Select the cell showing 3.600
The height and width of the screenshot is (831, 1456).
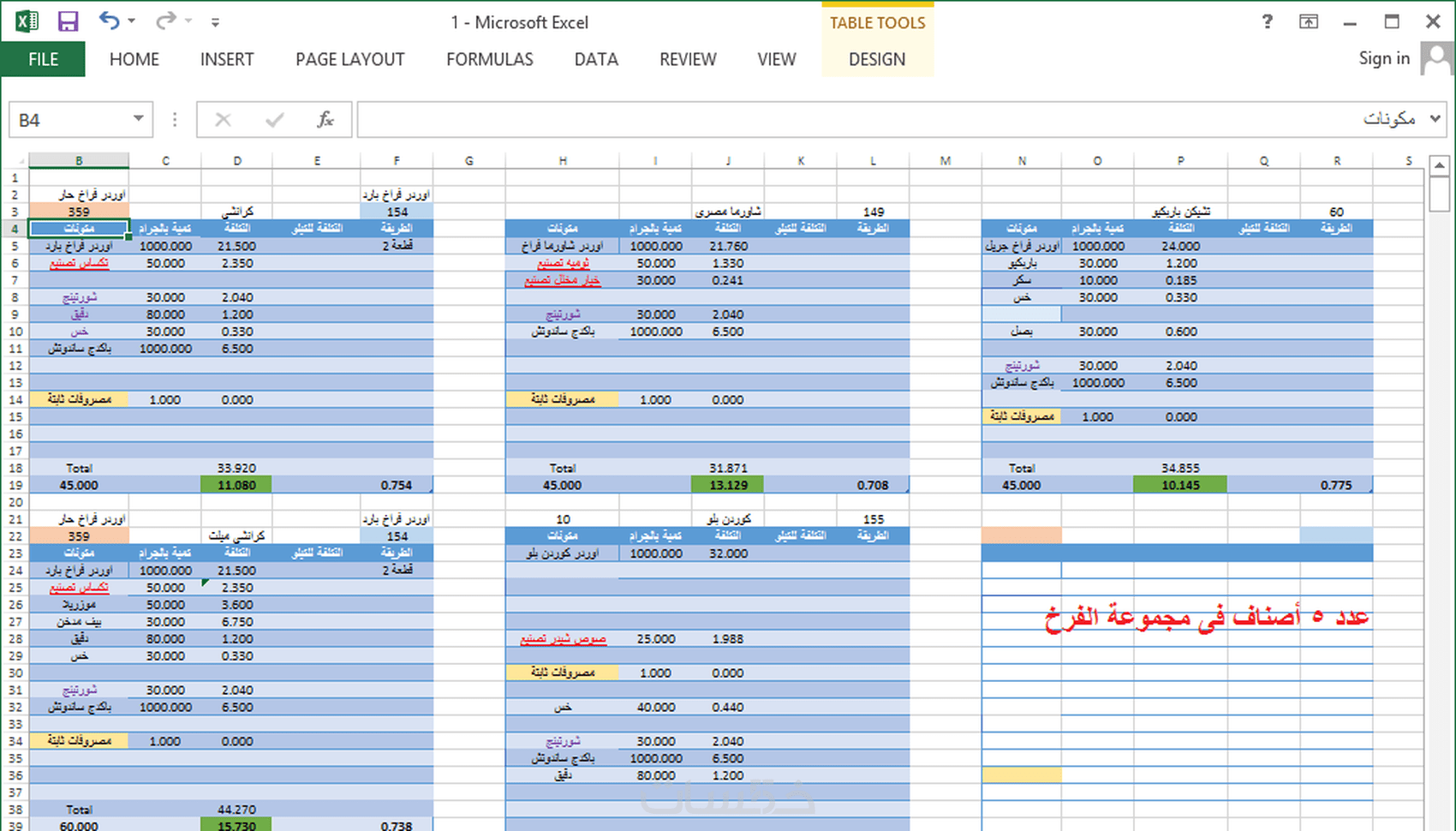237,604
